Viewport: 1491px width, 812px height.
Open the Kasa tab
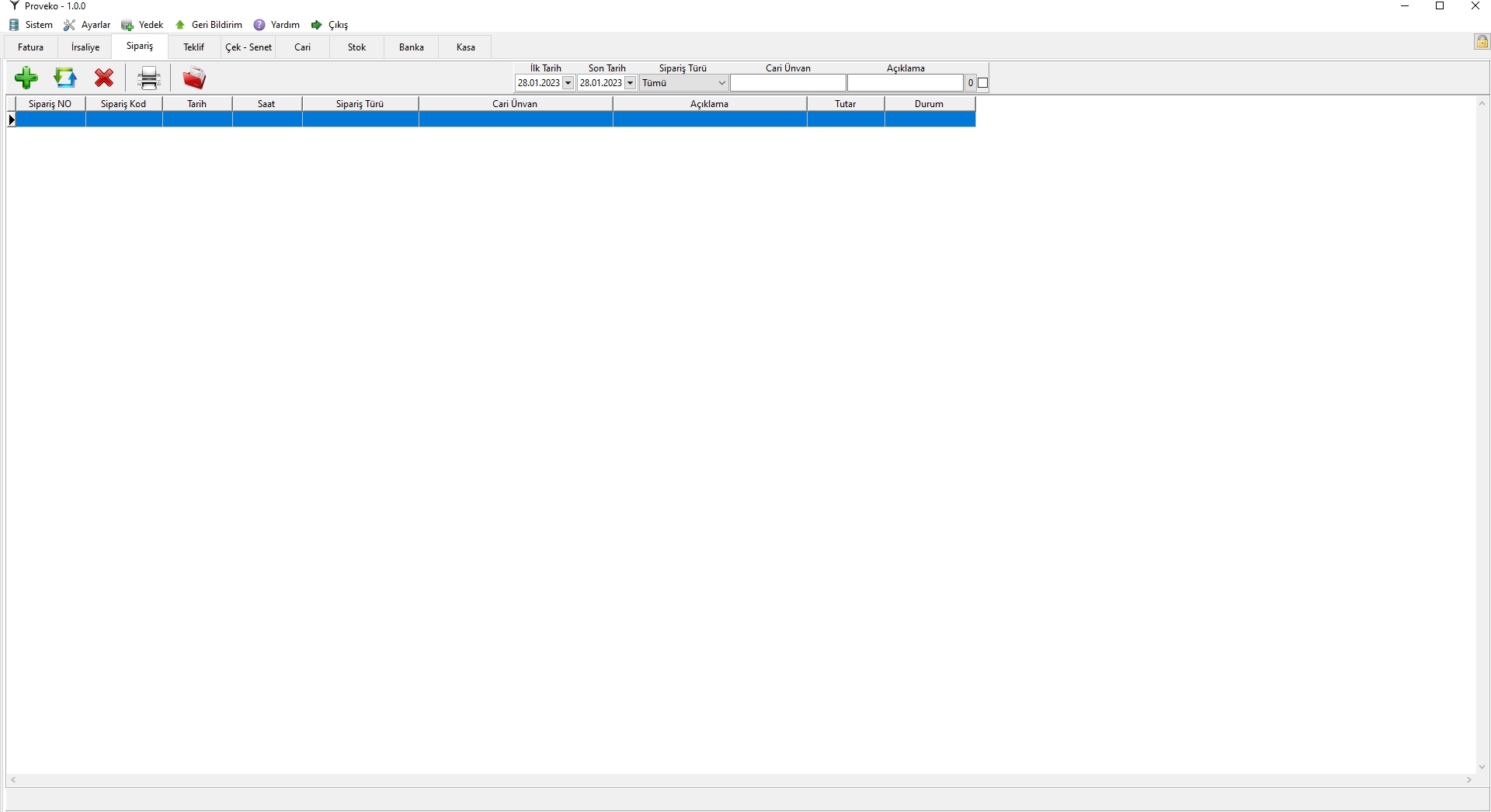click(466, 47)
